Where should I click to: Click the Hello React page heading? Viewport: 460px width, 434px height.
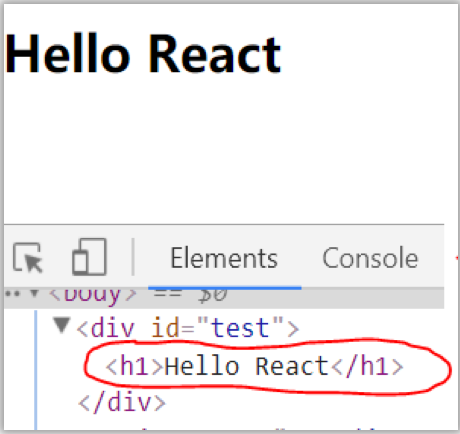(143, 54)
